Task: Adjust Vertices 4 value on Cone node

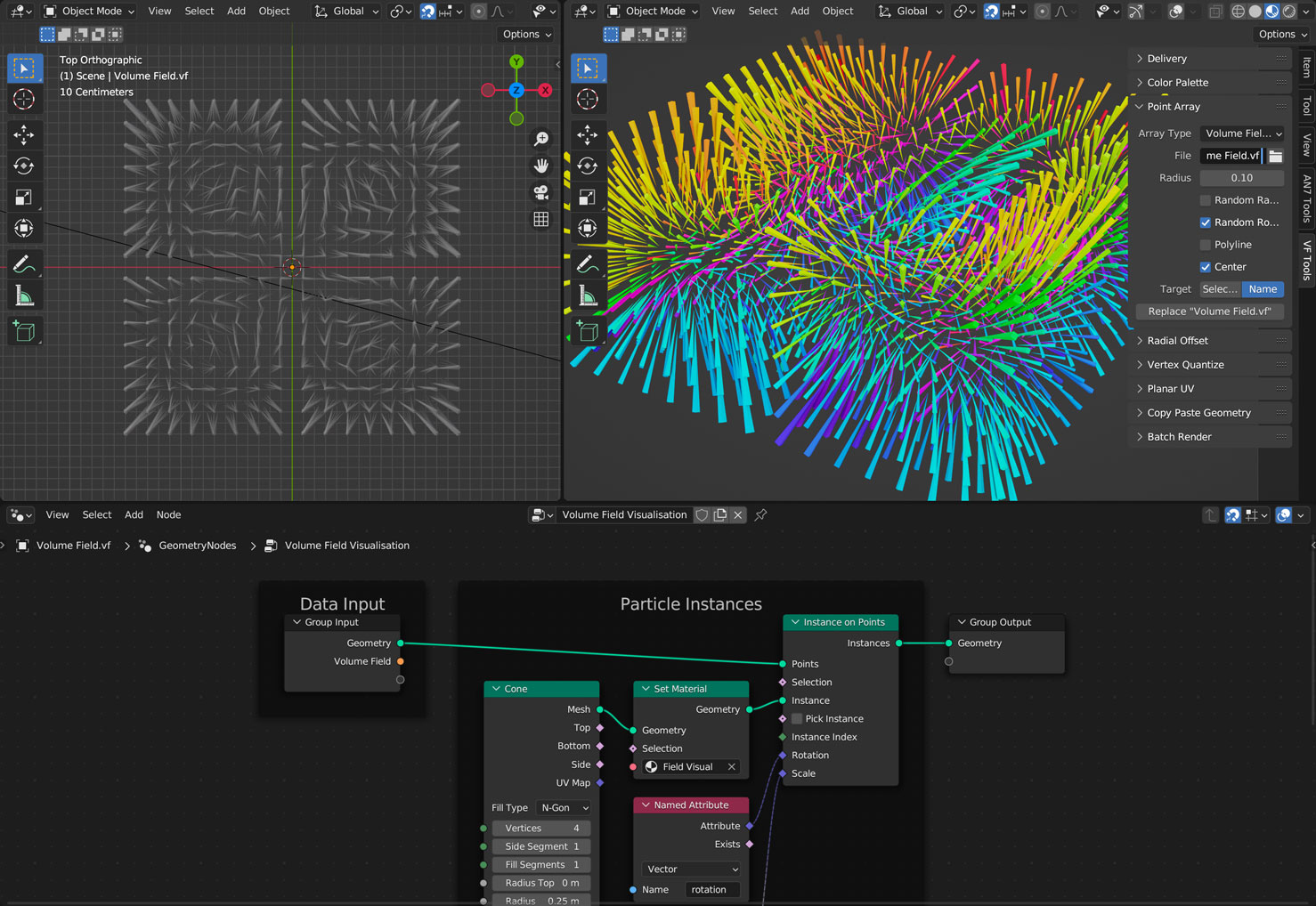Action: [x=542, y=829]
